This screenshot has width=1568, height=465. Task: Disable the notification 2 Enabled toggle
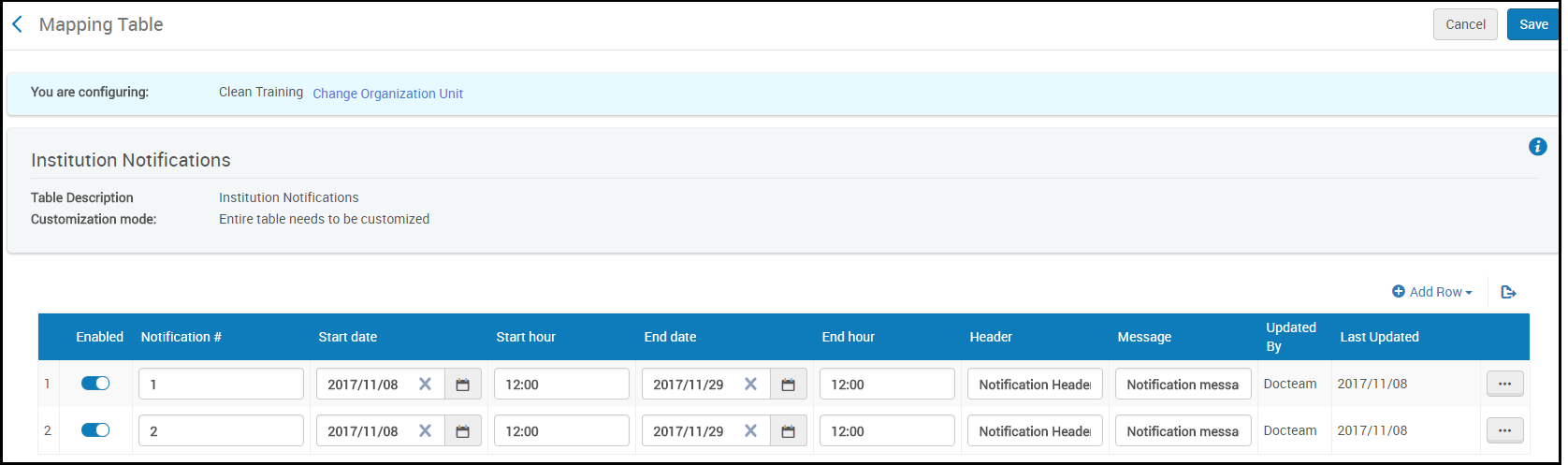(95, 430)
